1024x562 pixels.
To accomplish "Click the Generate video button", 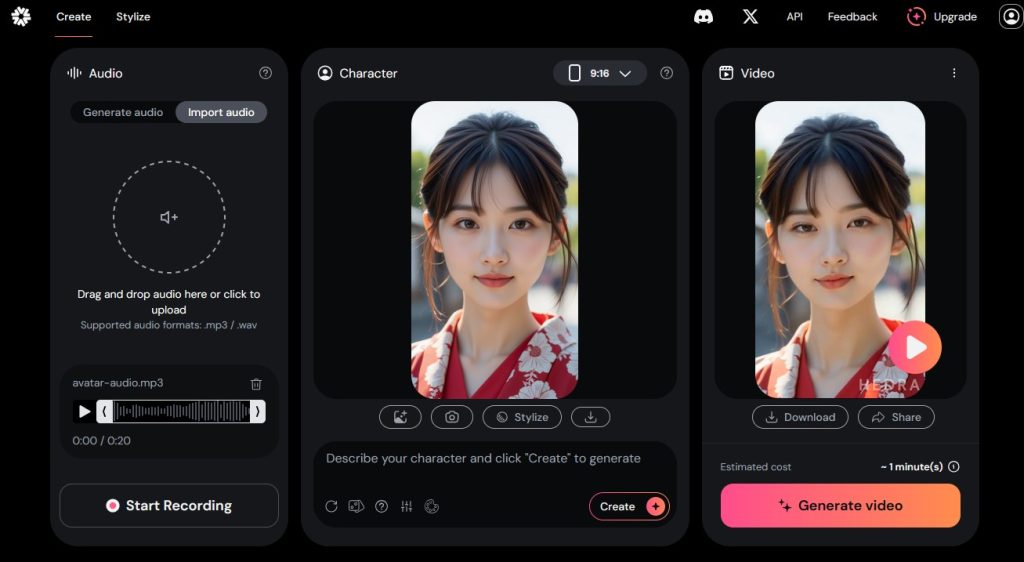I will 840,505.
